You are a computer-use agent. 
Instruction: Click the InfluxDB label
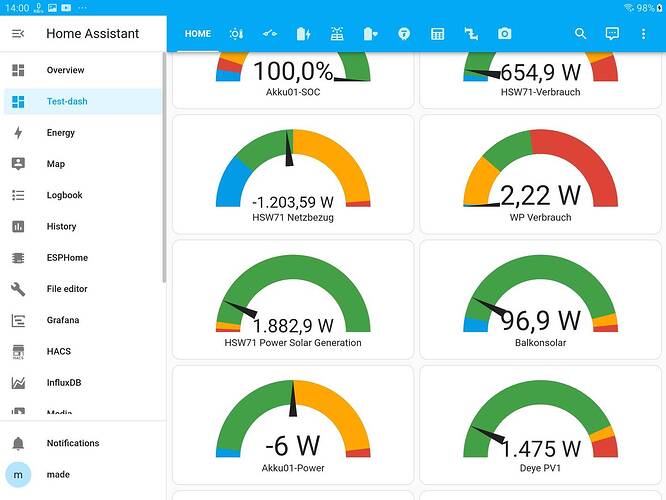[x=64, y=383]
